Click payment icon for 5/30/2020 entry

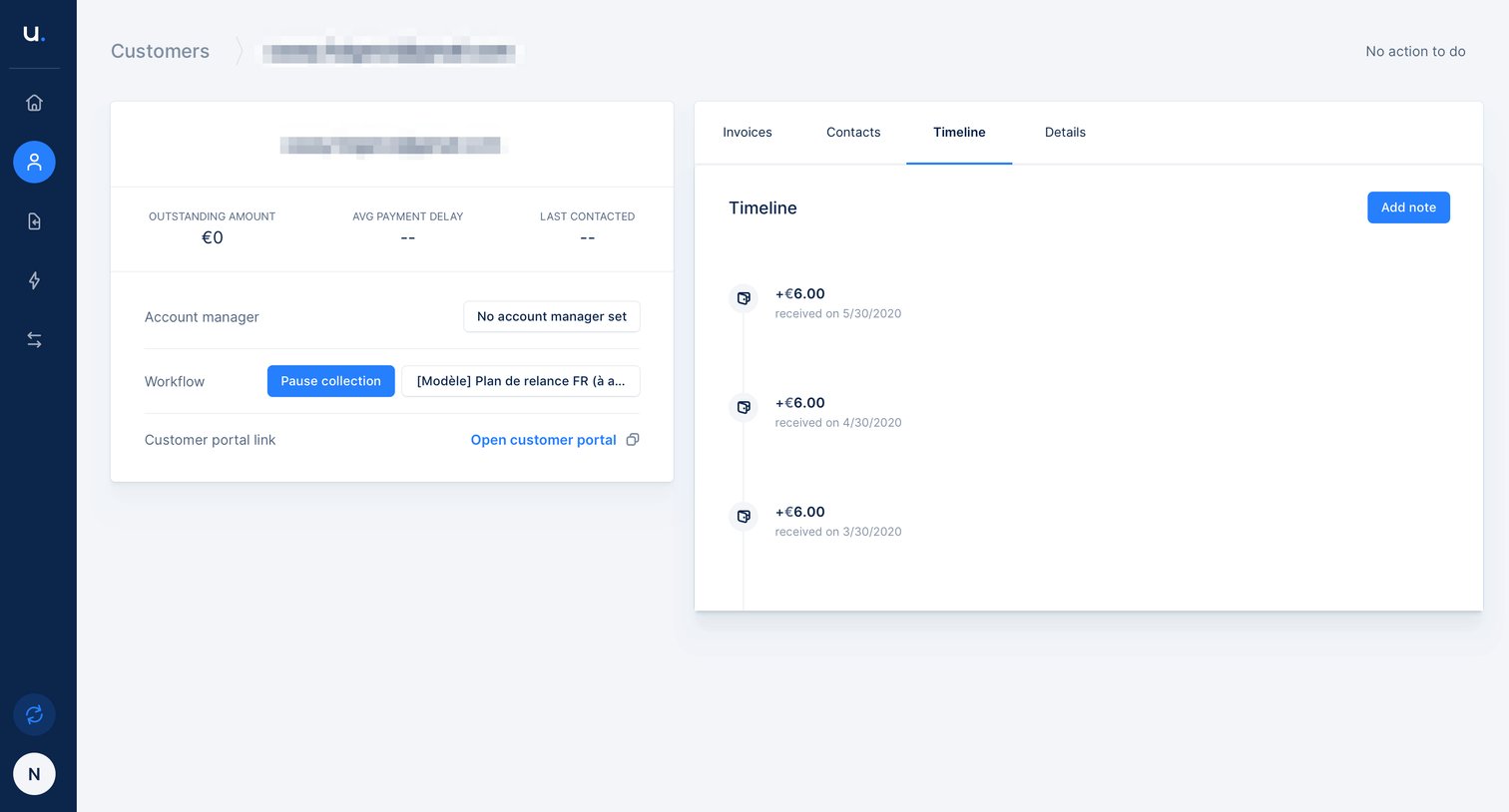pyautogui.click(x=744, y=298)
